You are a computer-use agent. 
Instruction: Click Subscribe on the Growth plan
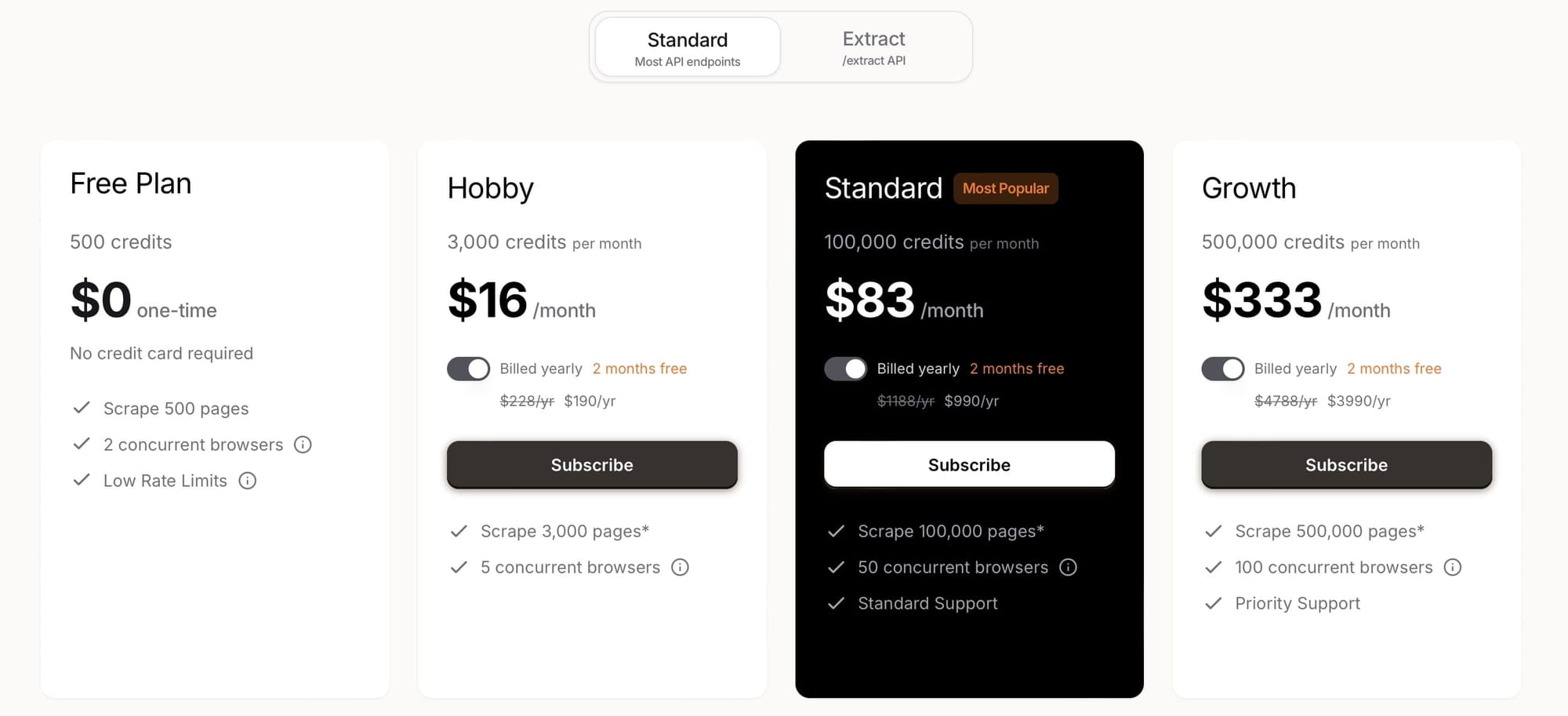[1346, 464]
